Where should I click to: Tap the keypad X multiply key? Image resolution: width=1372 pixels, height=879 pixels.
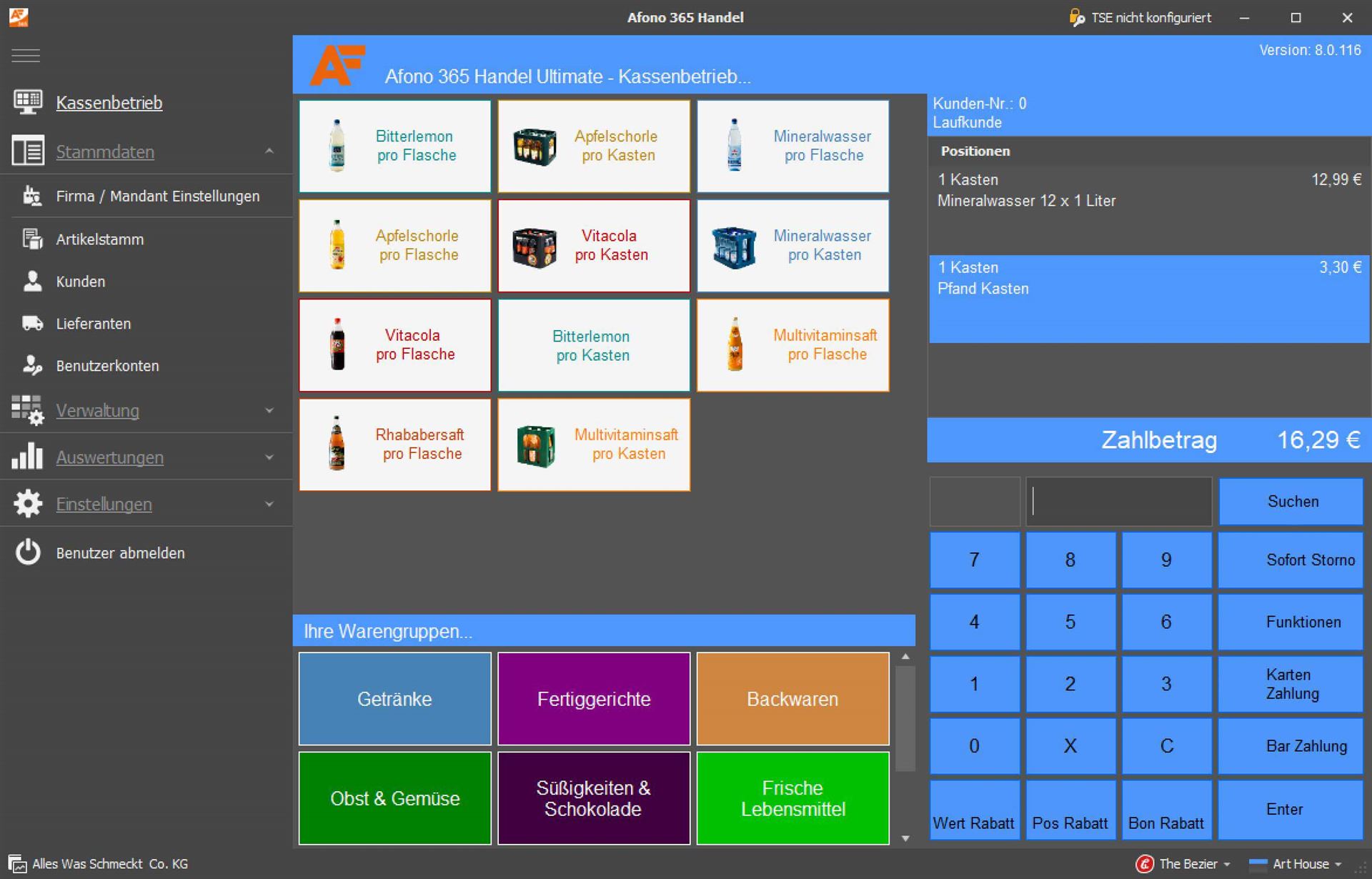pos(1070,746)
